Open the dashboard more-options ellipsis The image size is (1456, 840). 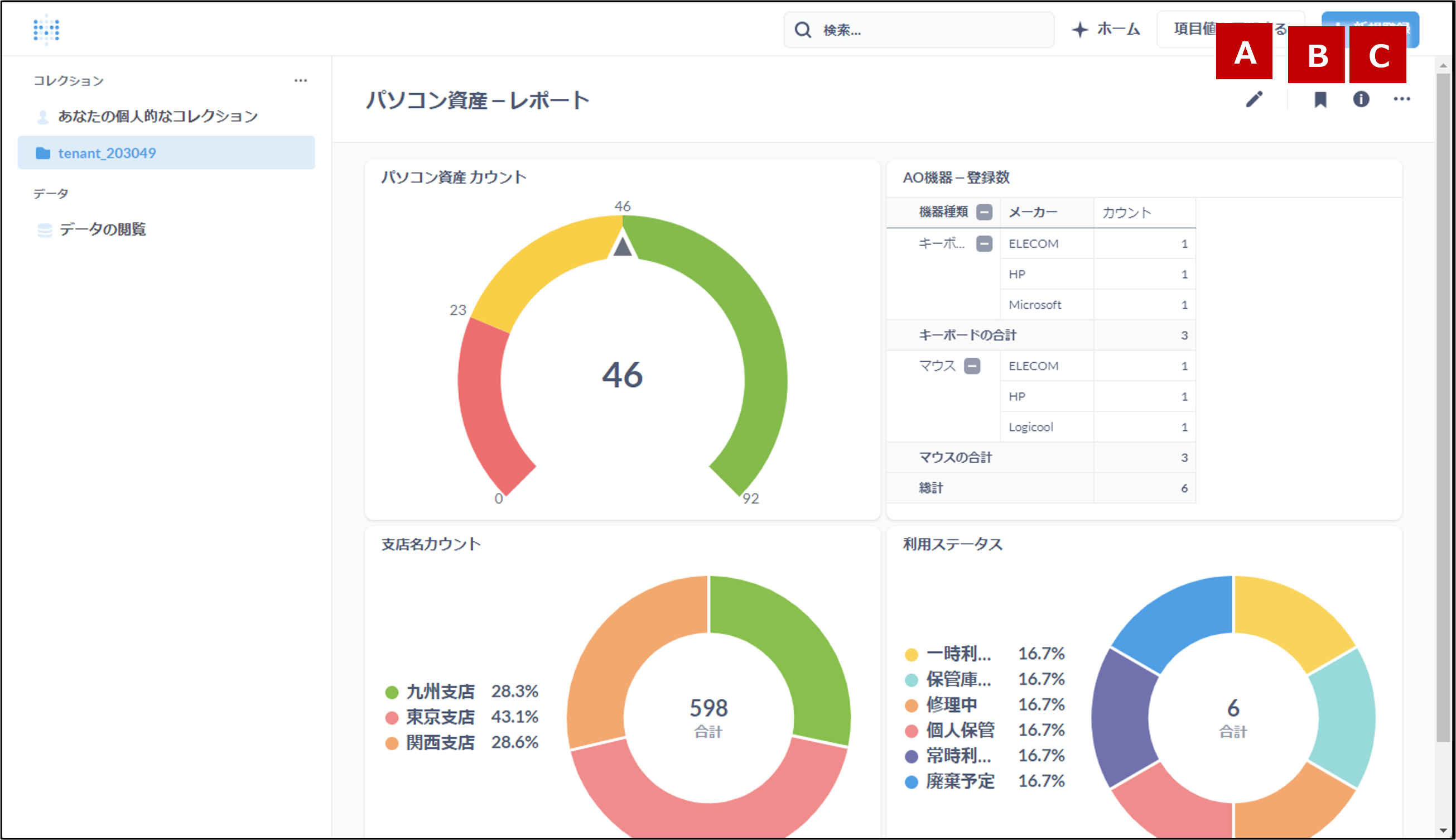1402,99
